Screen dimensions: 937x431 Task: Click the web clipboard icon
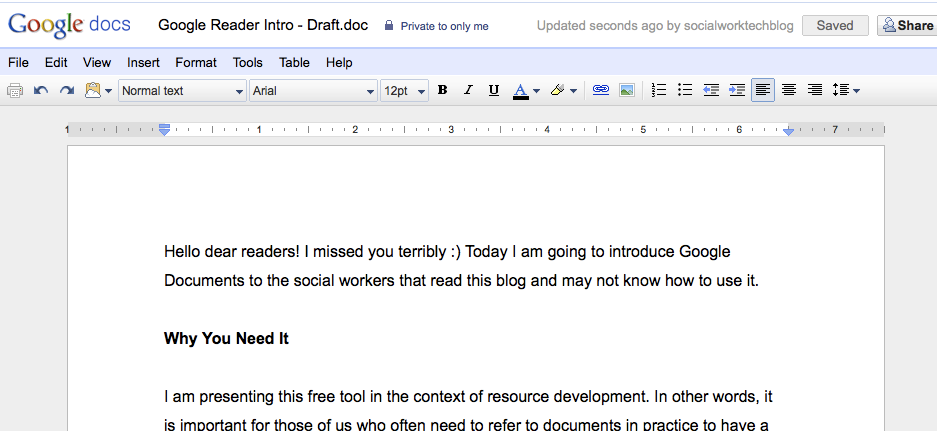tap(93, 90)
